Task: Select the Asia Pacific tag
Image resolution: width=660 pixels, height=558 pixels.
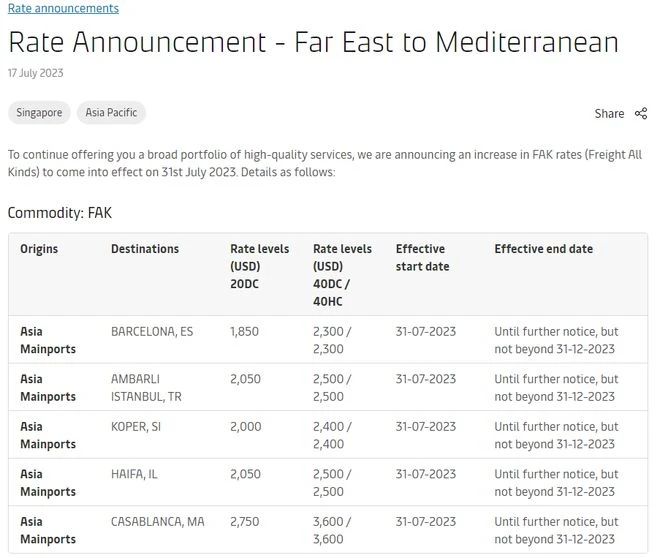Action: 111,113
